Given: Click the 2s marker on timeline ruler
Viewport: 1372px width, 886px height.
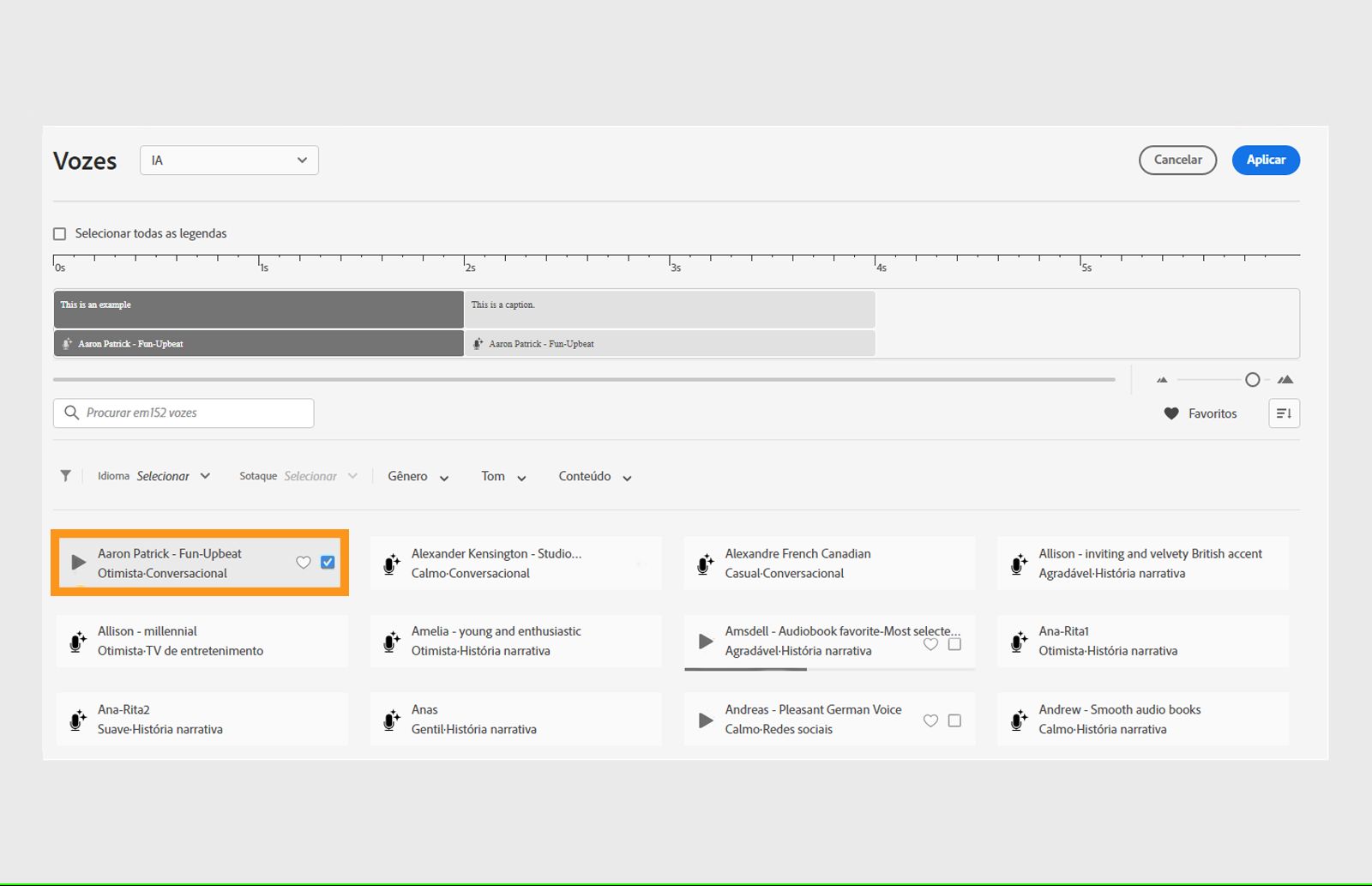Looking at the screenshot, I should point(469,267).
